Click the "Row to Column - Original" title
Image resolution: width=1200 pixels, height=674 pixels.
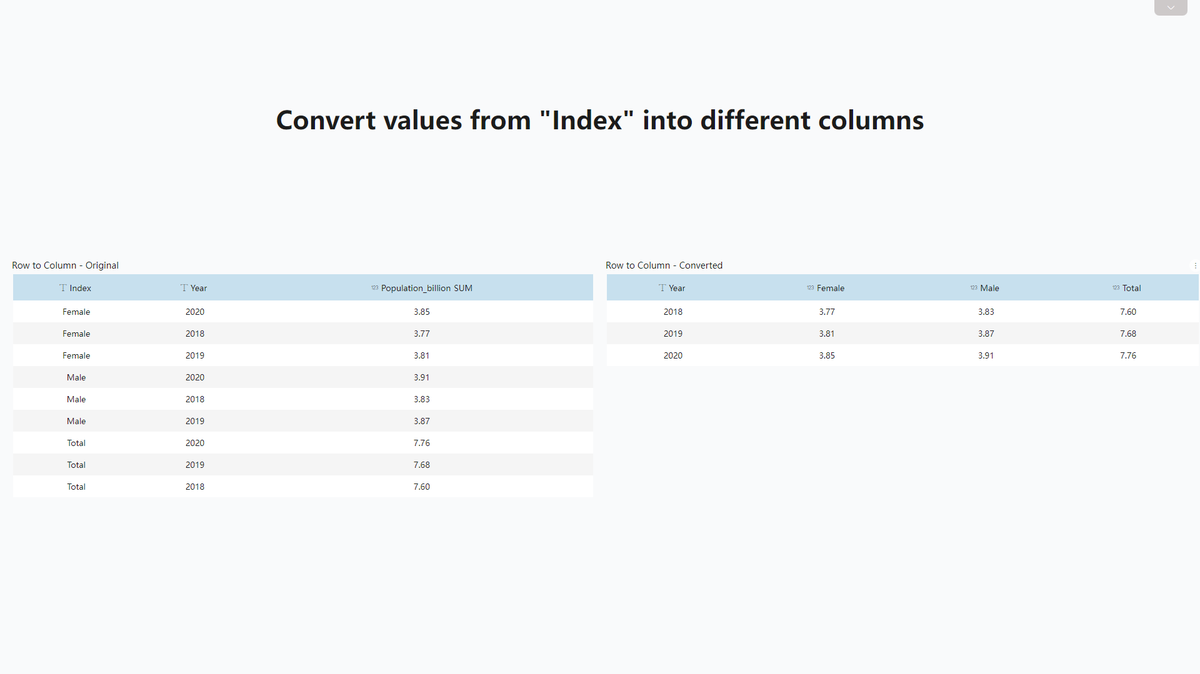(x=65, y=265)
